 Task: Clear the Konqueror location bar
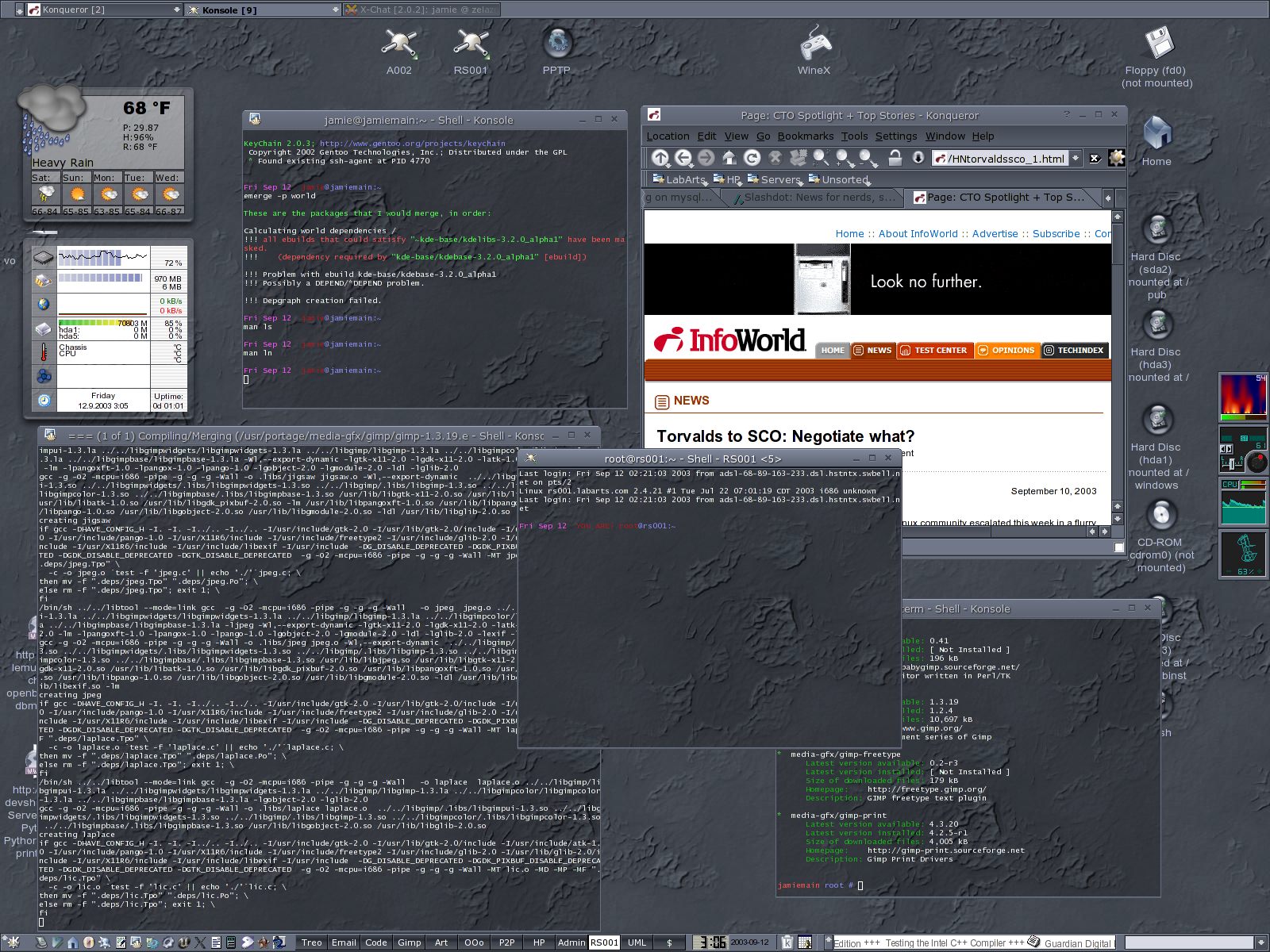click(x=1095, y=158)
